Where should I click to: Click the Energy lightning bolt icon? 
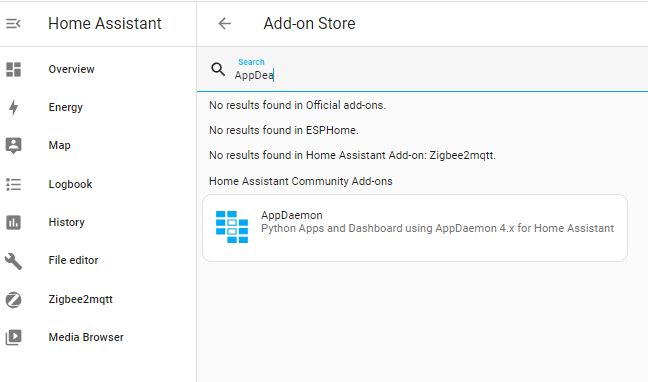(x=13, y=107)
